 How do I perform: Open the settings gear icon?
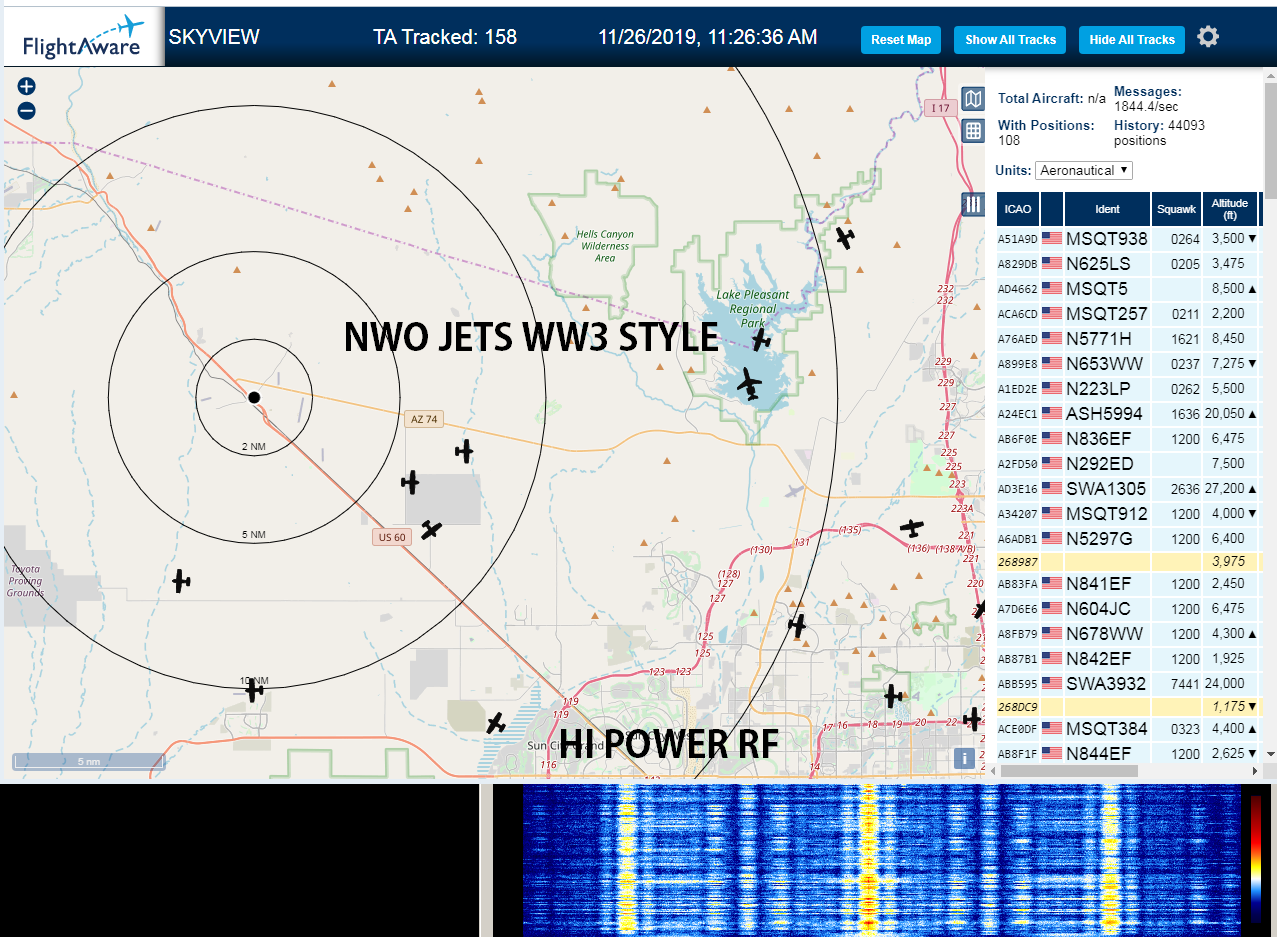[1208, 38]
